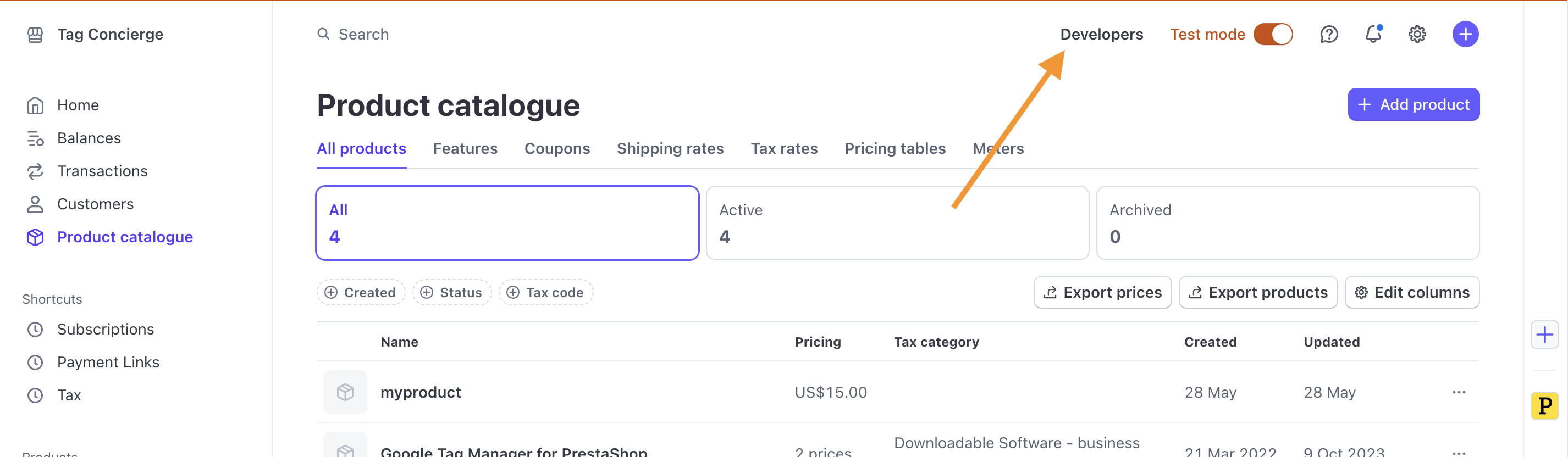Click the yellow P extension icon
Viewport: 1568px width, 457px height.
tap(1544, 405)
